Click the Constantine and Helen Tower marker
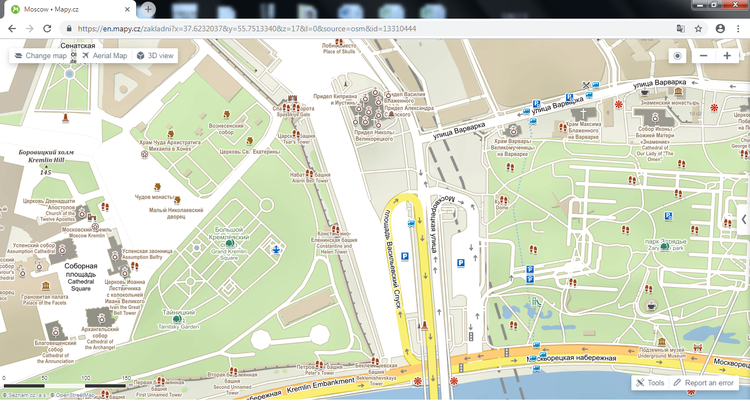This screenshot has height=415, width=750. pos(335,230)
